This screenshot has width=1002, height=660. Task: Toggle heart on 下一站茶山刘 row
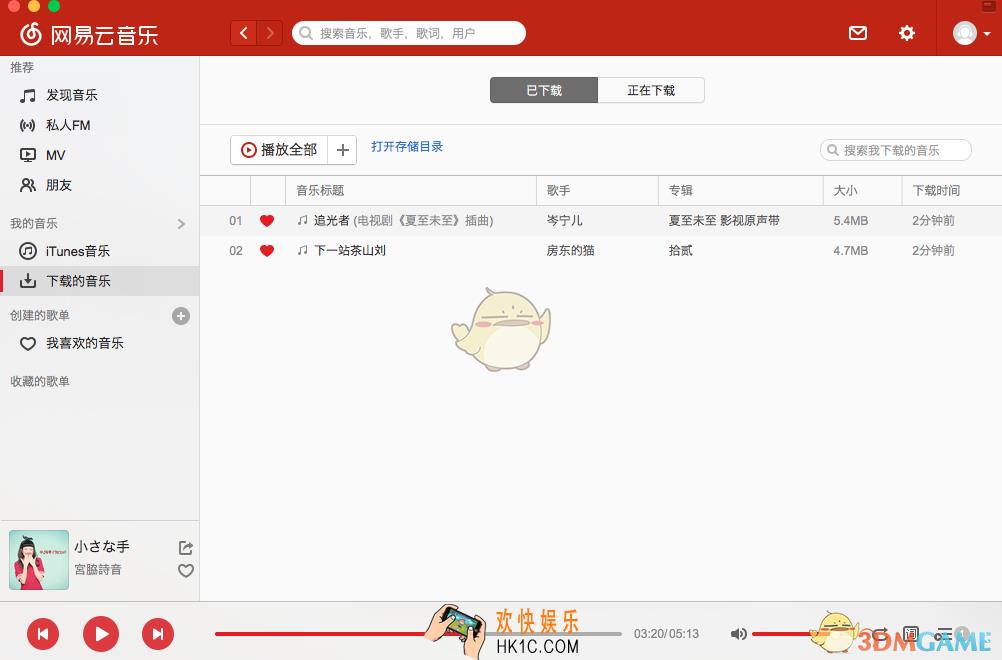coord(267,250)
